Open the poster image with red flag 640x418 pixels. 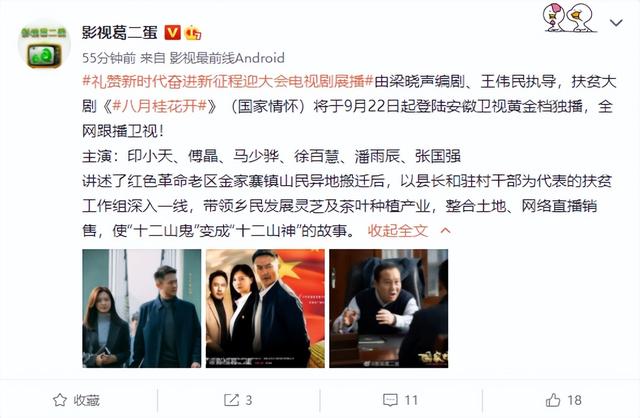[265, 309]
